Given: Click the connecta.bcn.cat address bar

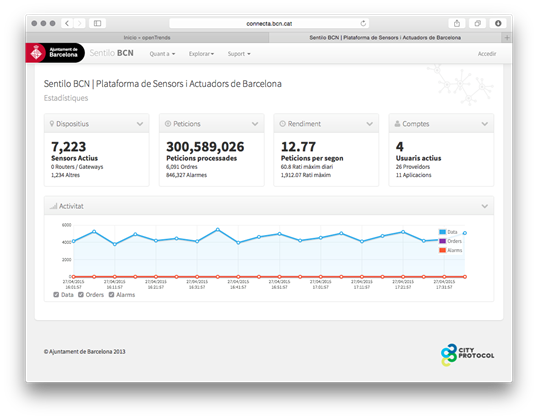Looking at the screenshot, I should (x=269, y=23).
